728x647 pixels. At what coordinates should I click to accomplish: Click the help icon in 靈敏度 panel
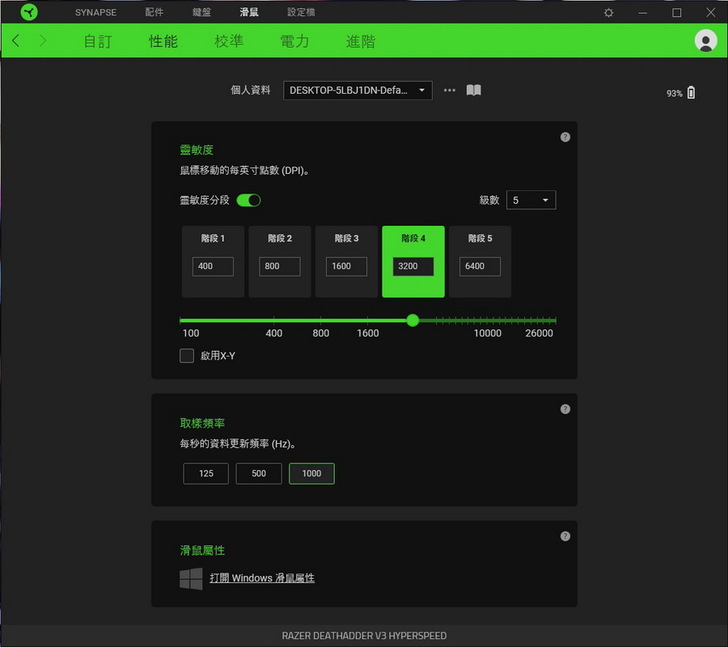pos(565,137)
